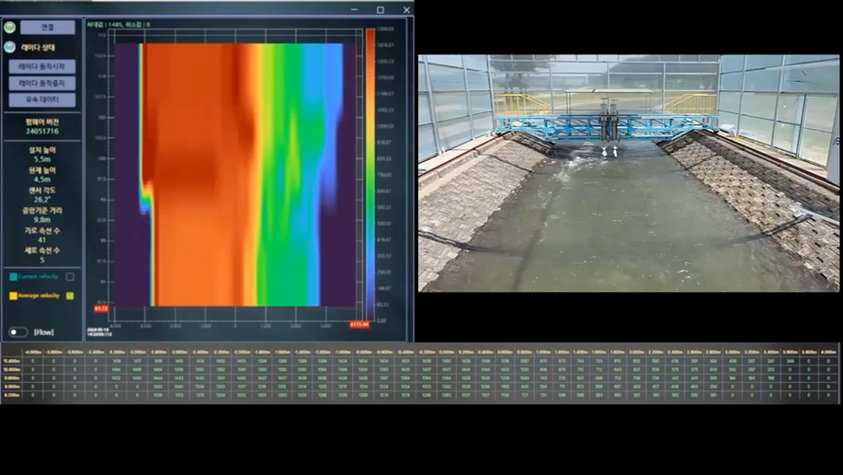This screenshot has height=475, width=843.
Task: Click the teal Current velocity color swatch
Action: (x=13, y=277)
